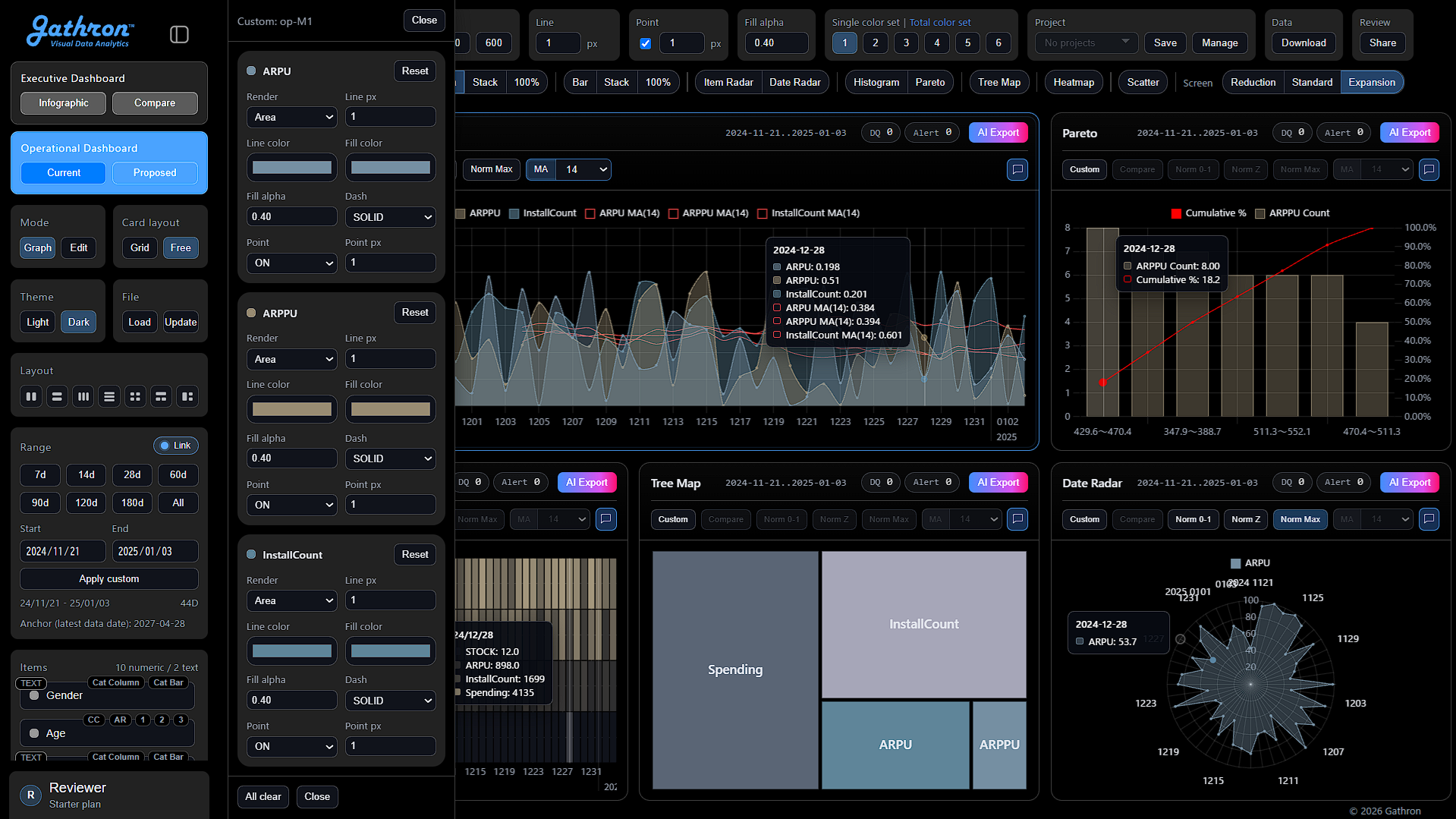The height and width of the screenshot is (819, 1456).
Task: Select the three-column layout icon
Action: click(x=83, y=396)
